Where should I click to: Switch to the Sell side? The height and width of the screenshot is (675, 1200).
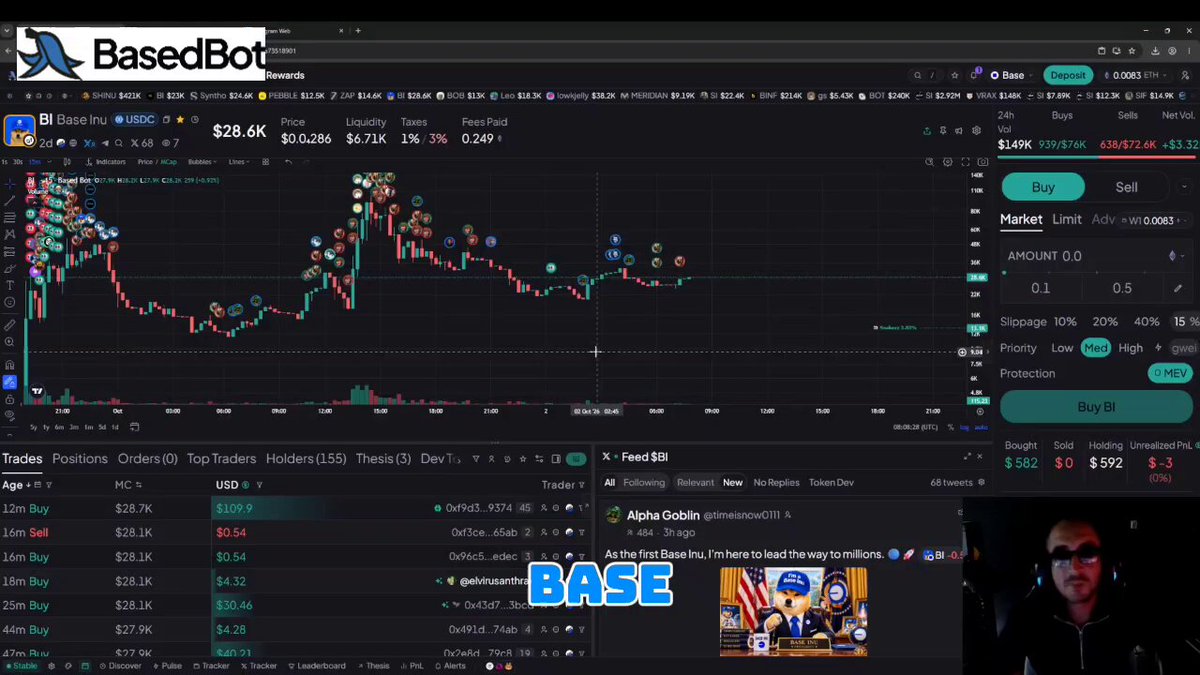(x=1126, y=187)
